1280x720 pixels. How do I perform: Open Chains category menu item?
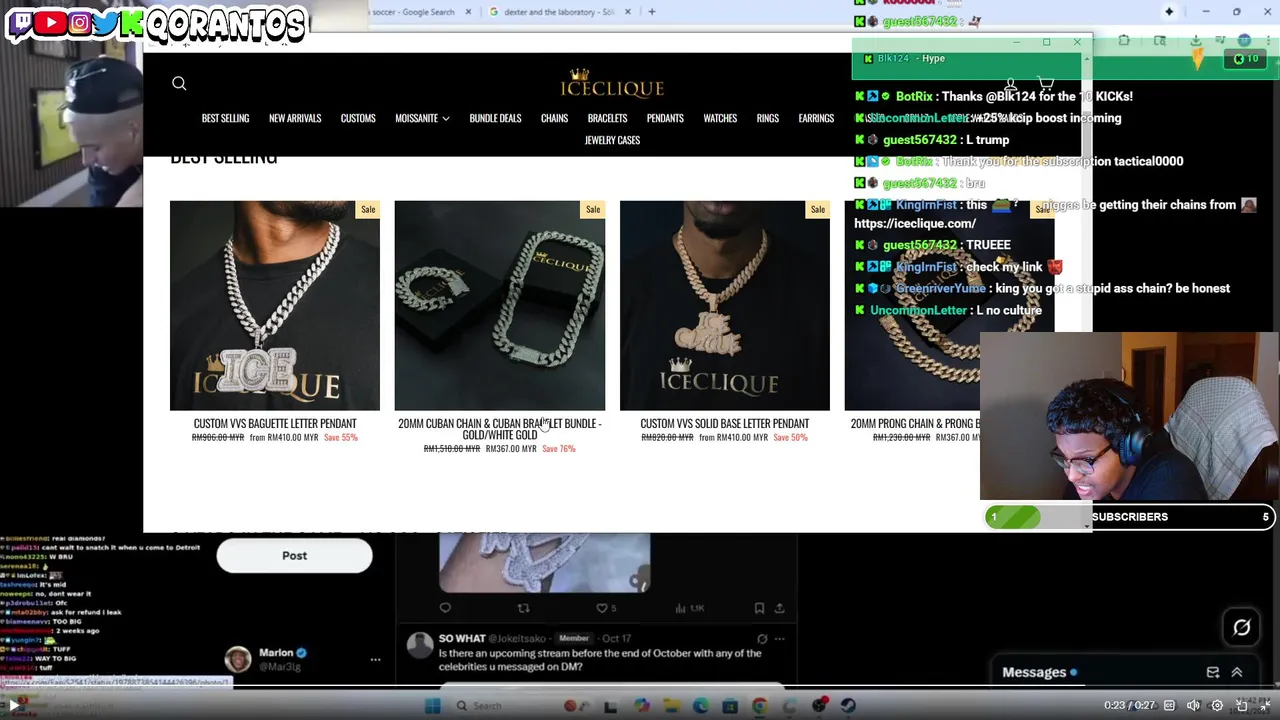pyautogui.click(x=554, y=118)
